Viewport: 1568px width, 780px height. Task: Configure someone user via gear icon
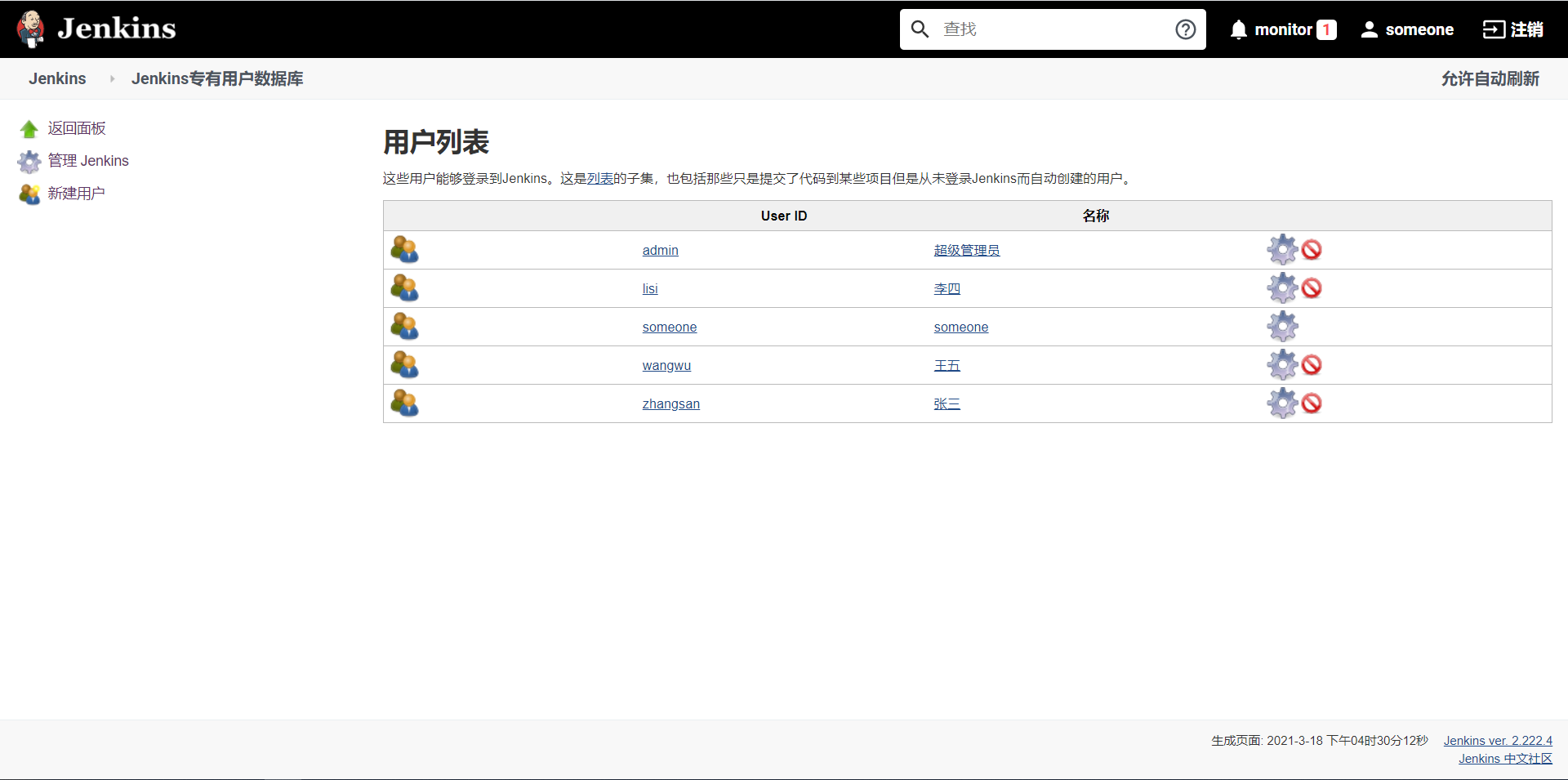click(1282, 327)
